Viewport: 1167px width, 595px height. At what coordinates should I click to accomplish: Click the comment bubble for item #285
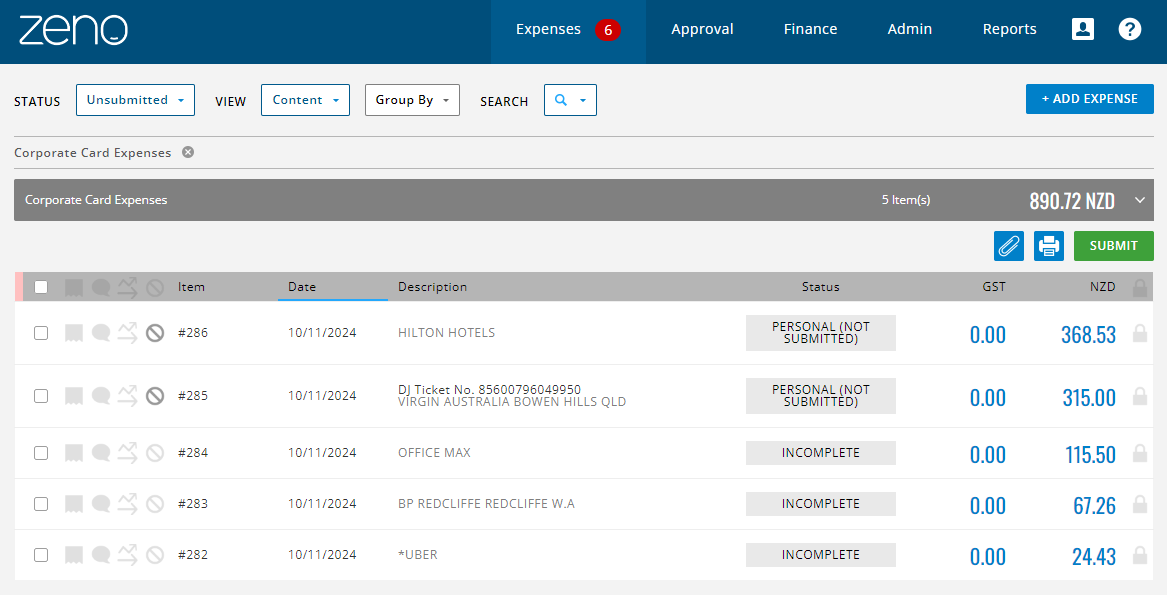click(x=101, y=396)
